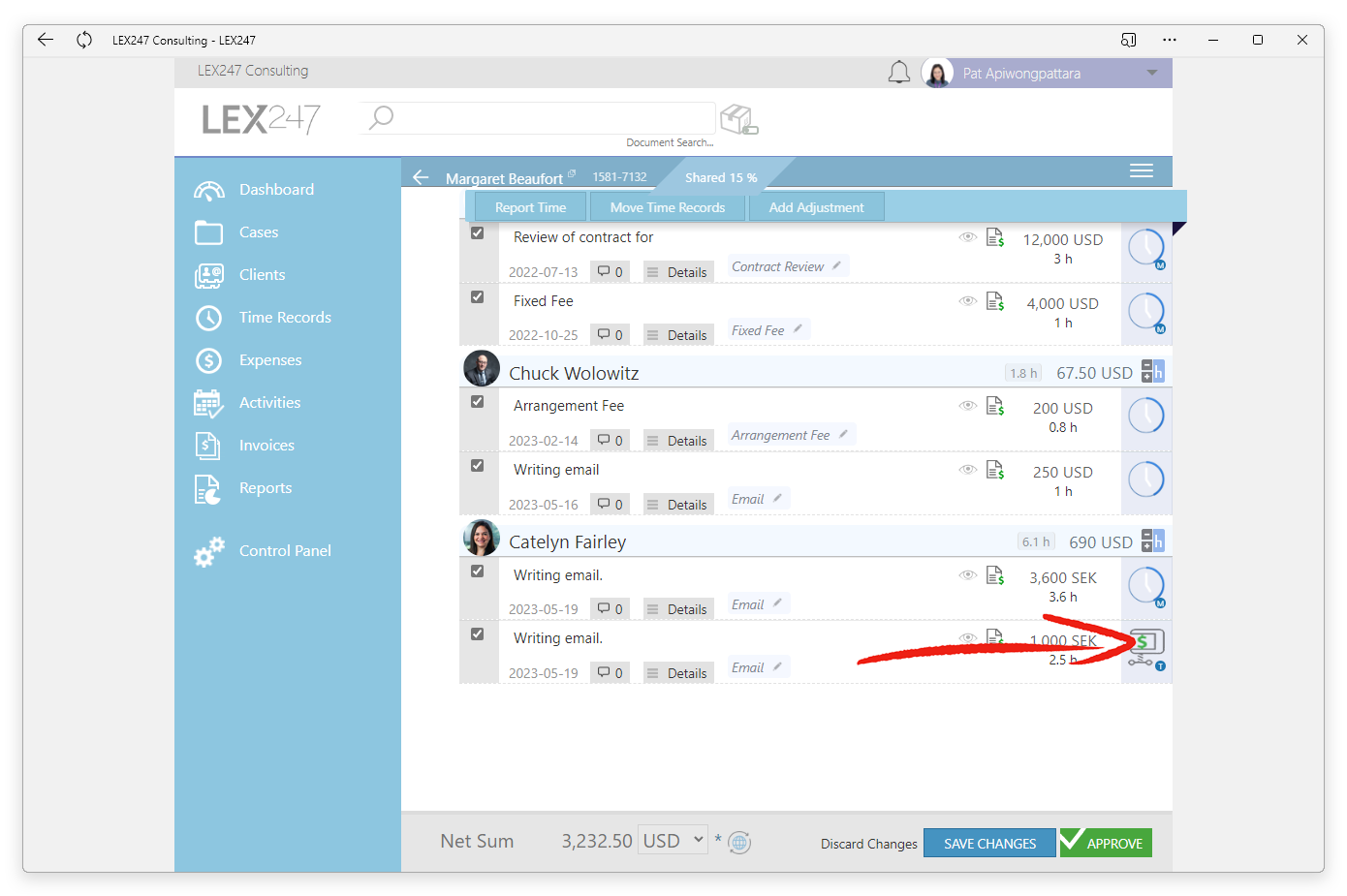Uncheck the Review of contract for record
The width and height of the screenshot is (1347, 896).
tap(477, 233)
